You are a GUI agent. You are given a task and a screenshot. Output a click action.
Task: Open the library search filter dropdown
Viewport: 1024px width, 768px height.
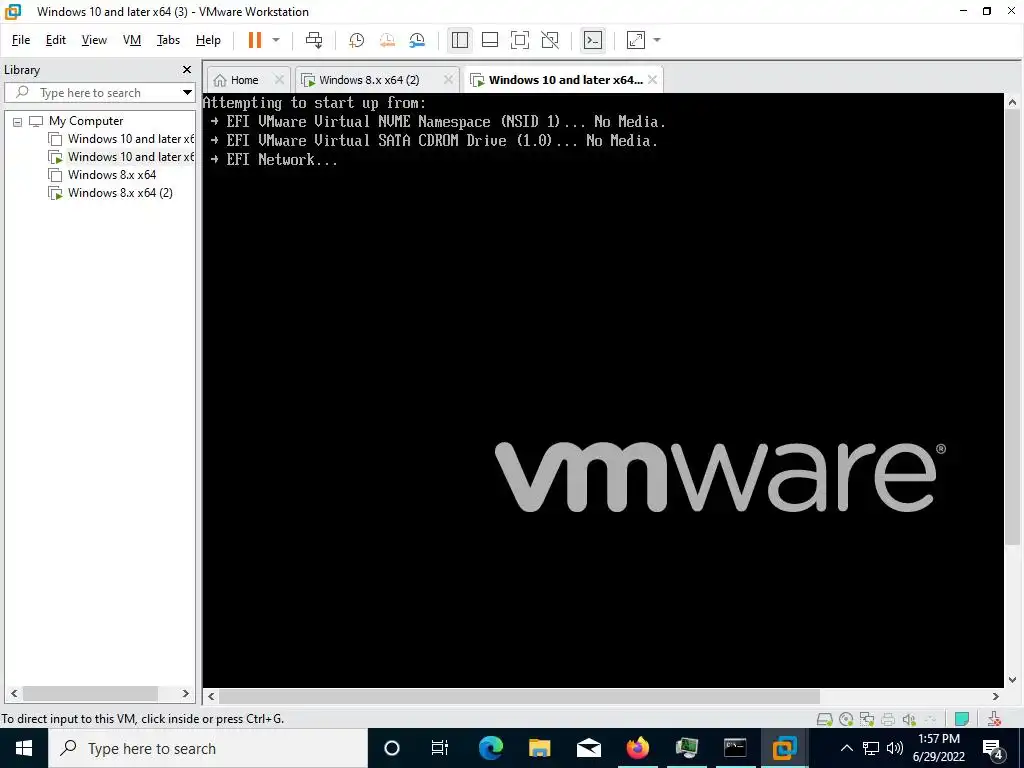[x=187, y=93]
